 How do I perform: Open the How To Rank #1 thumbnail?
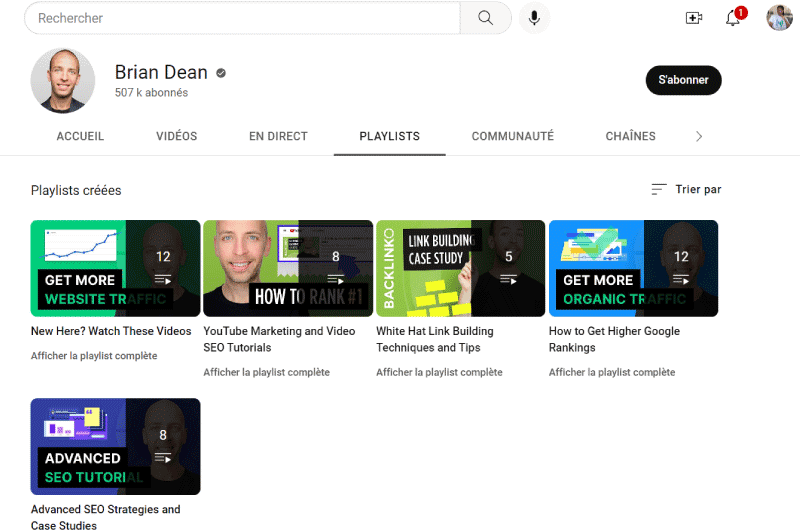288,268
